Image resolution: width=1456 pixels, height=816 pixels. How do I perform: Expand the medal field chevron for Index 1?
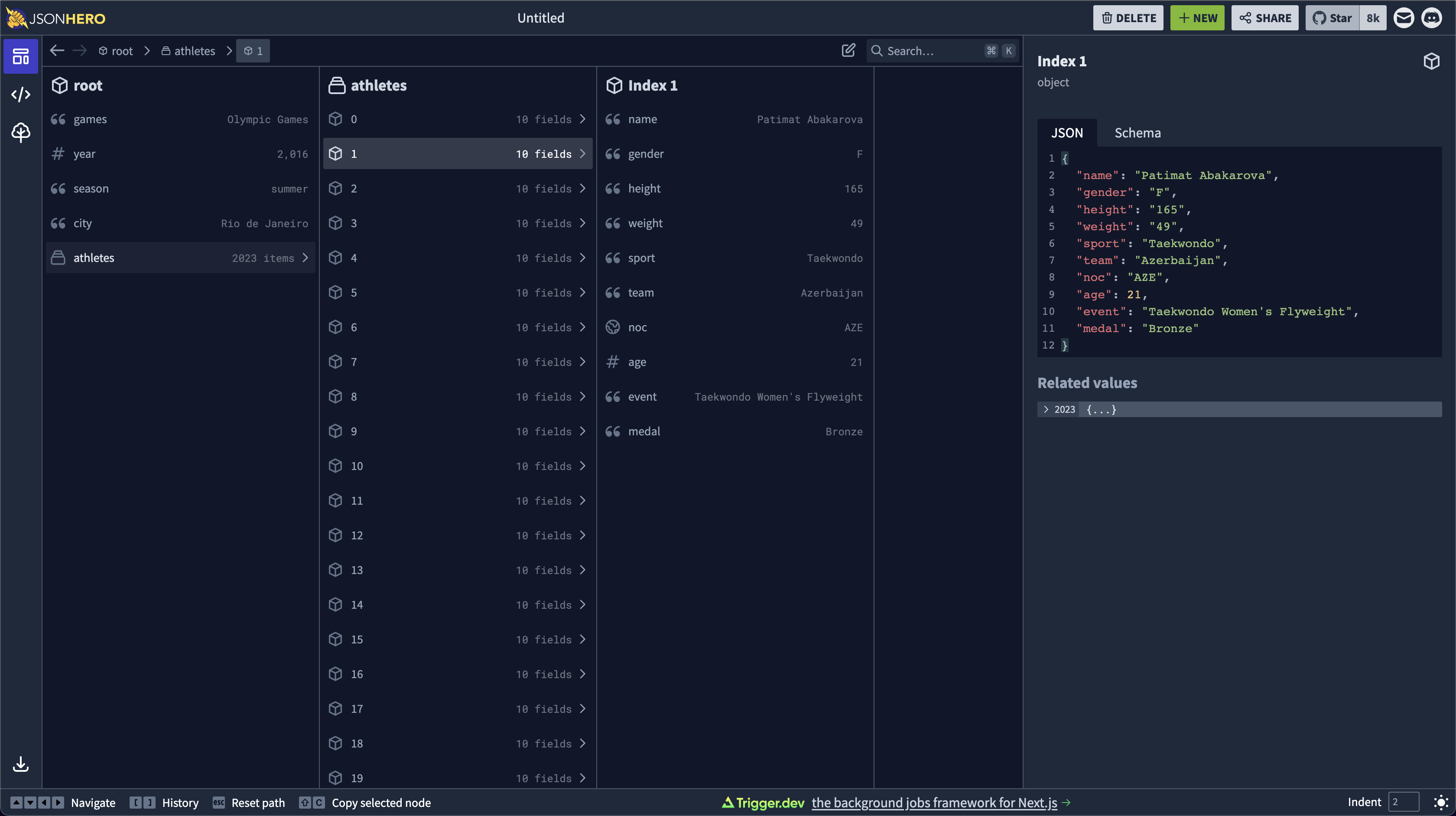(859, 431)
